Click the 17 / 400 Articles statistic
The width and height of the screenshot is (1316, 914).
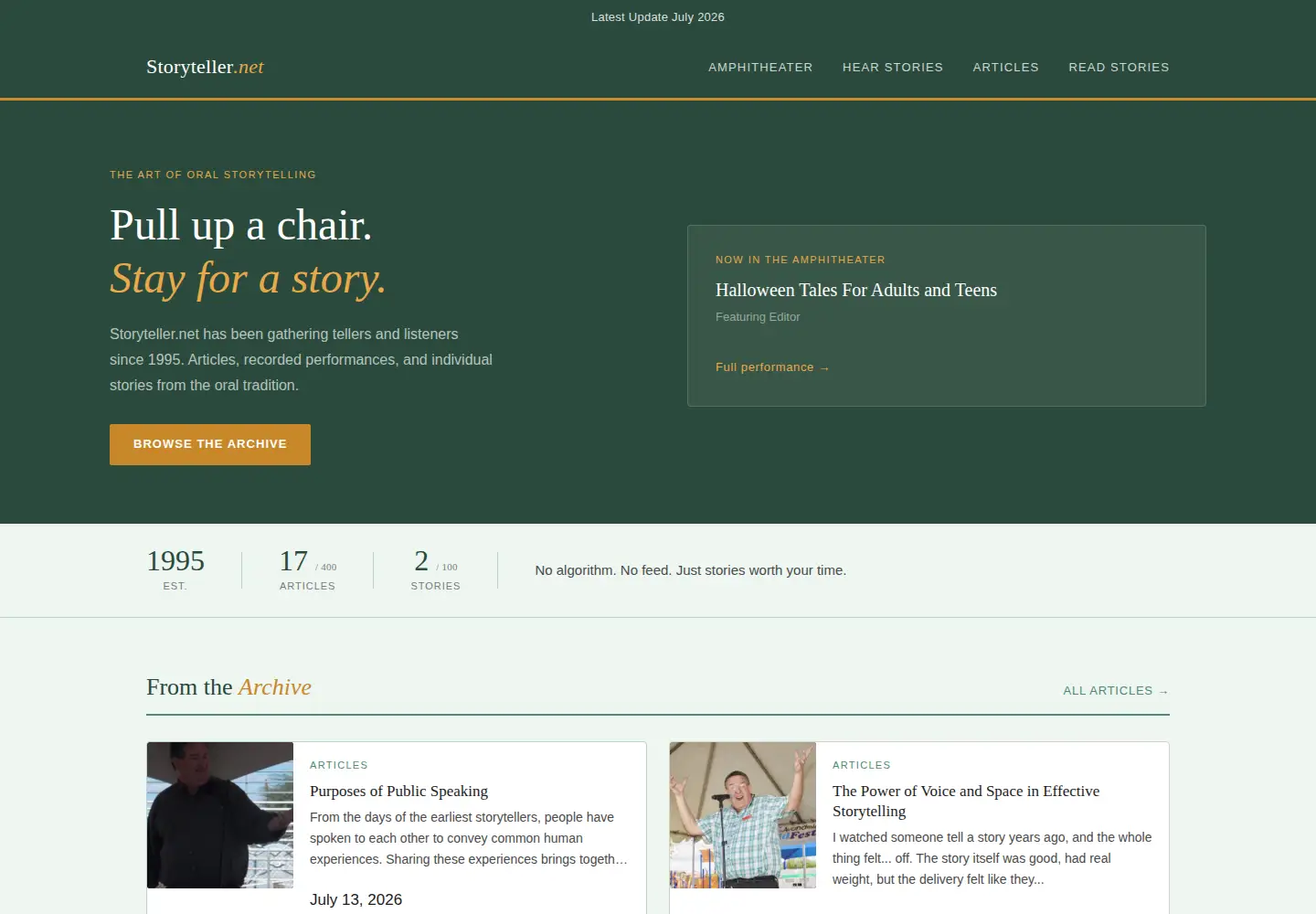tap(308, 569)
